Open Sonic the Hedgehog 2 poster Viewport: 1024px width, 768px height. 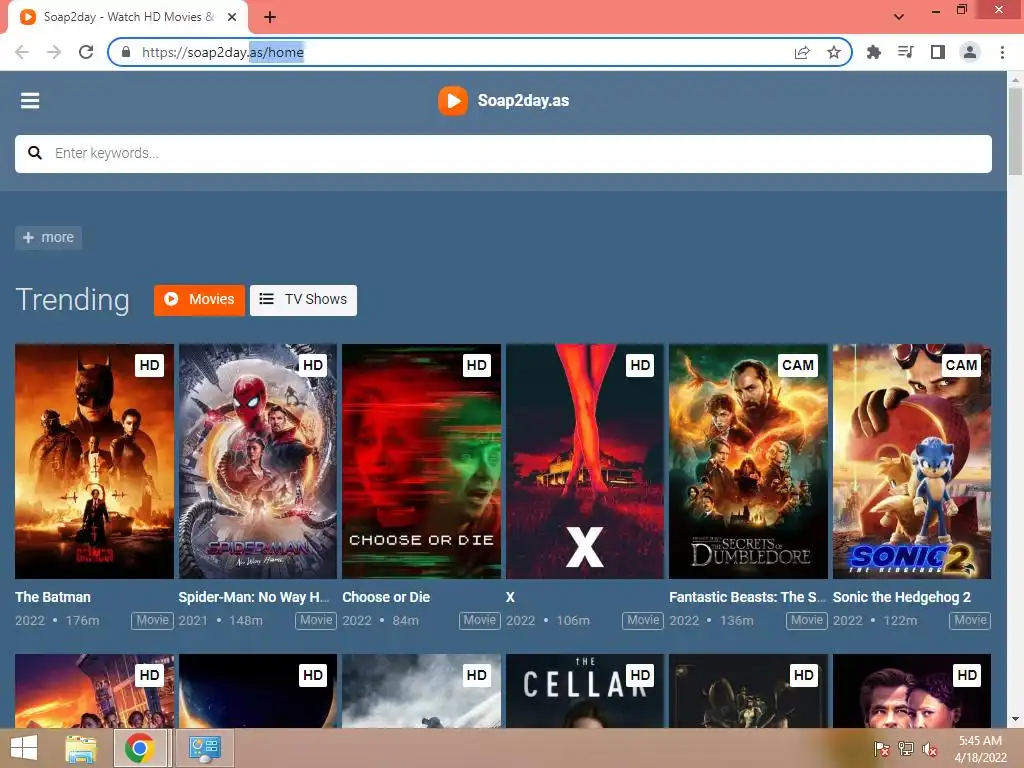click(x=912, y=461)
